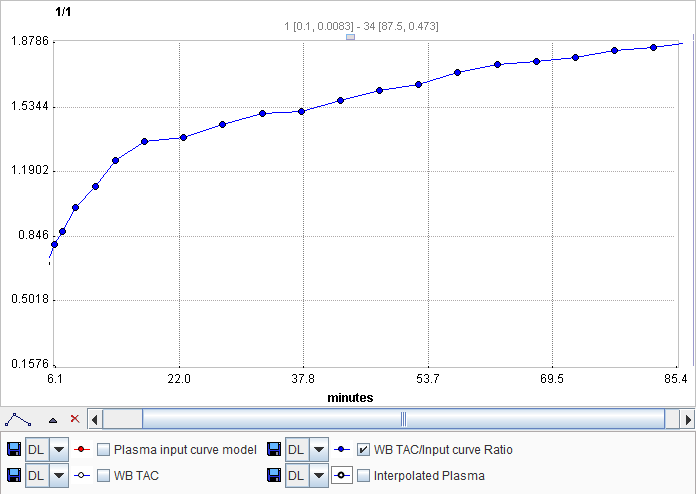Click the 53.7 x-axis tick label
This screenshot has height=494, width=696.
click(x=427, y=379)
